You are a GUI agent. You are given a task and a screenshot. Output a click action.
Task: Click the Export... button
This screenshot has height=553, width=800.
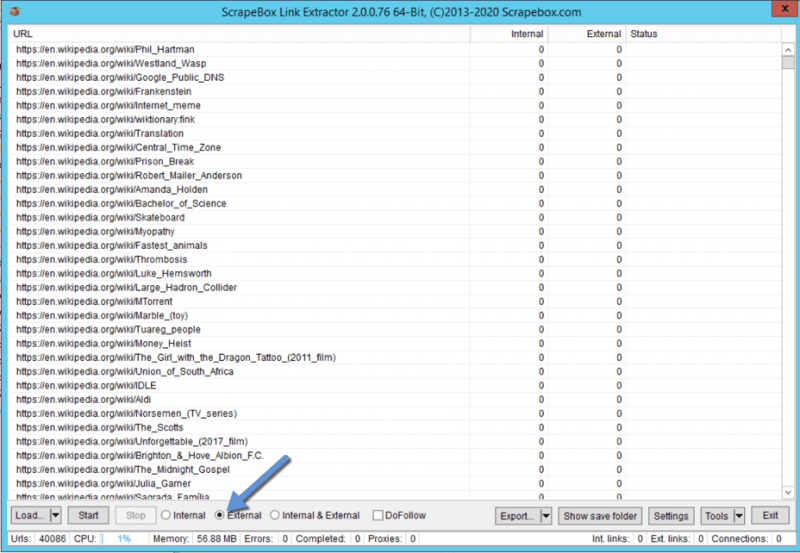coord(517,516)
